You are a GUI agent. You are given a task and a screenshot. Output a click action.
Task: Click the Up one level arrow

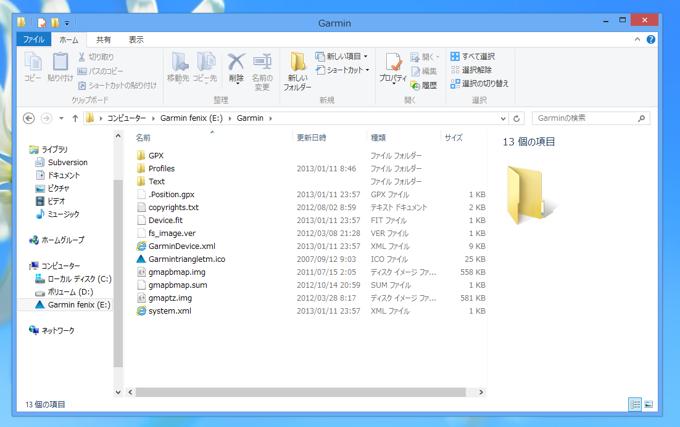pos(75,118)
